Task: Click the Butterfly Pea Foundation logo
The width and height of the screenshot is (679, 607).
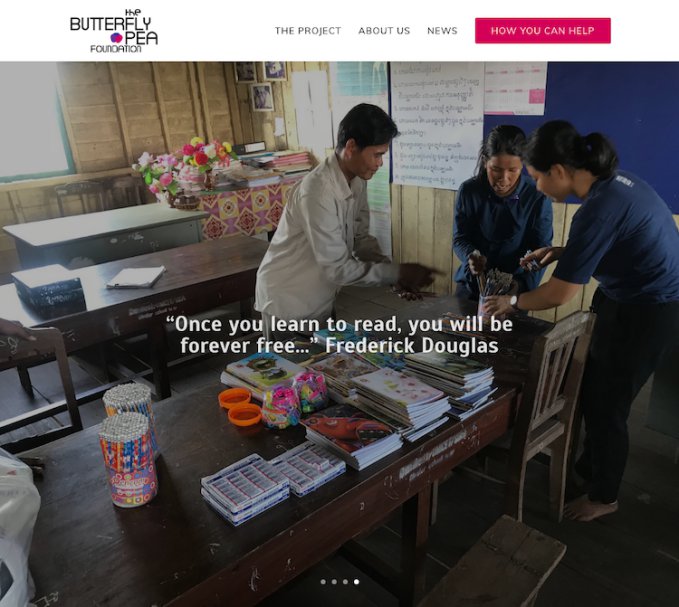Action: pyautogui.click(x=114, y=31)
